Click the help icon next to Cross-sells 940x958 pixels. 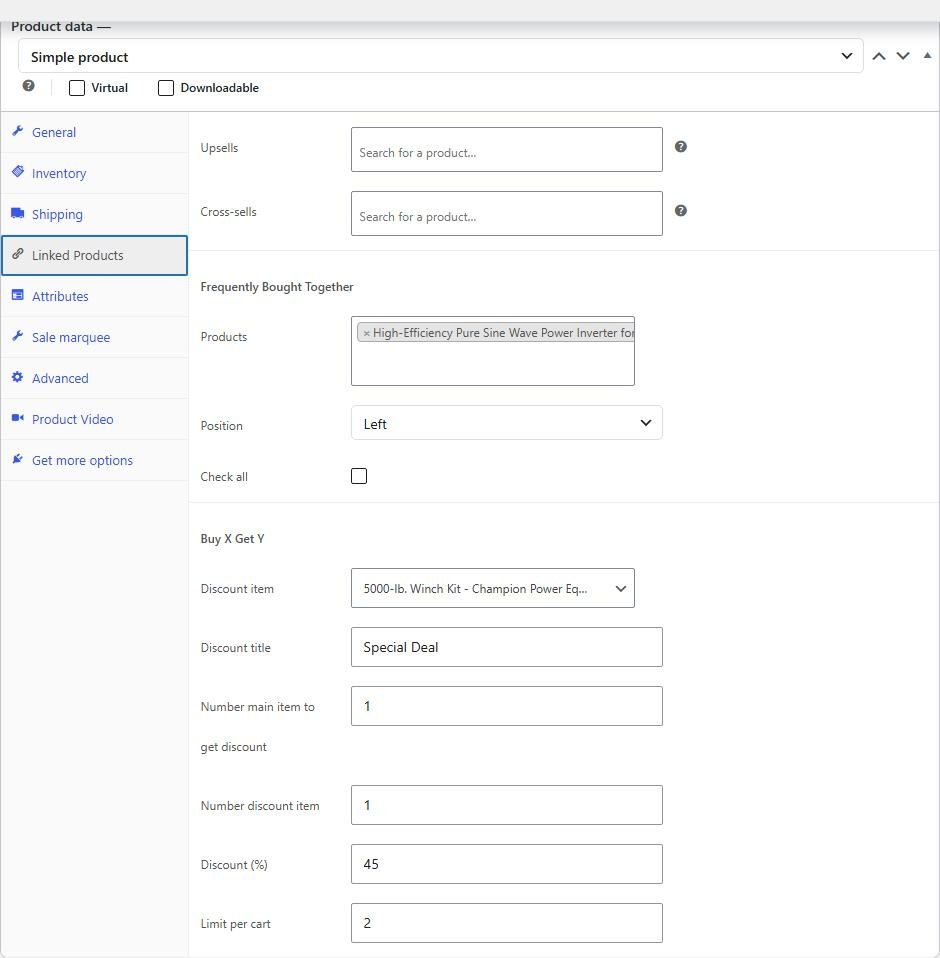click(x=680, y=211)
